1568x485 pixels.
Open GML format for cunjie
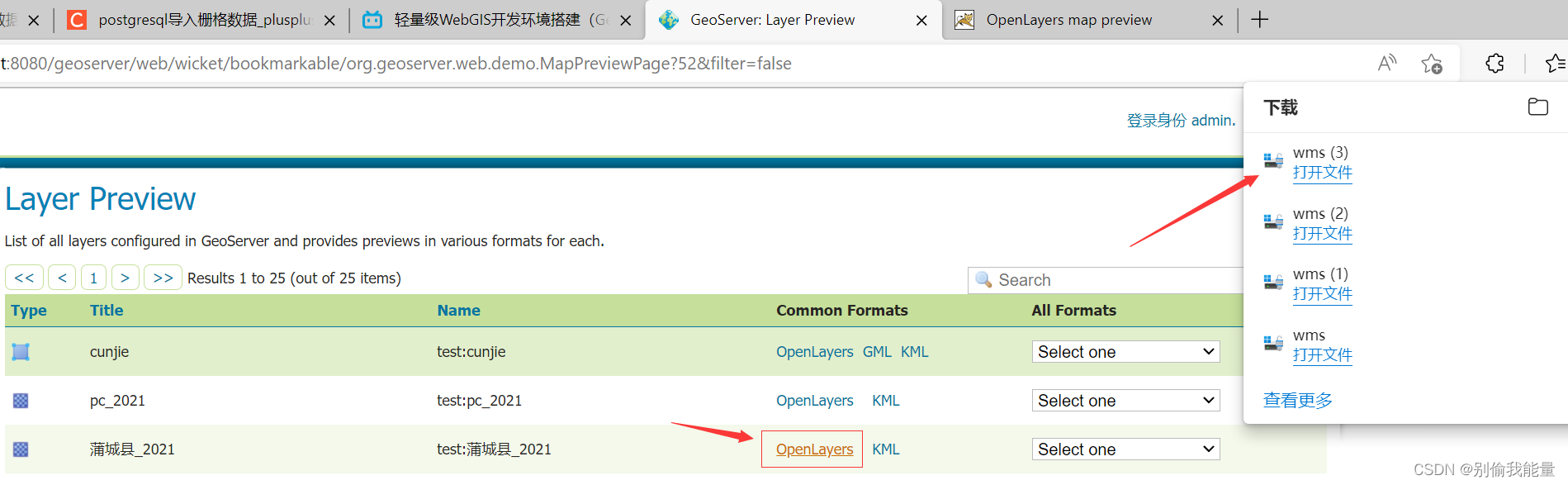coord(877,352)
